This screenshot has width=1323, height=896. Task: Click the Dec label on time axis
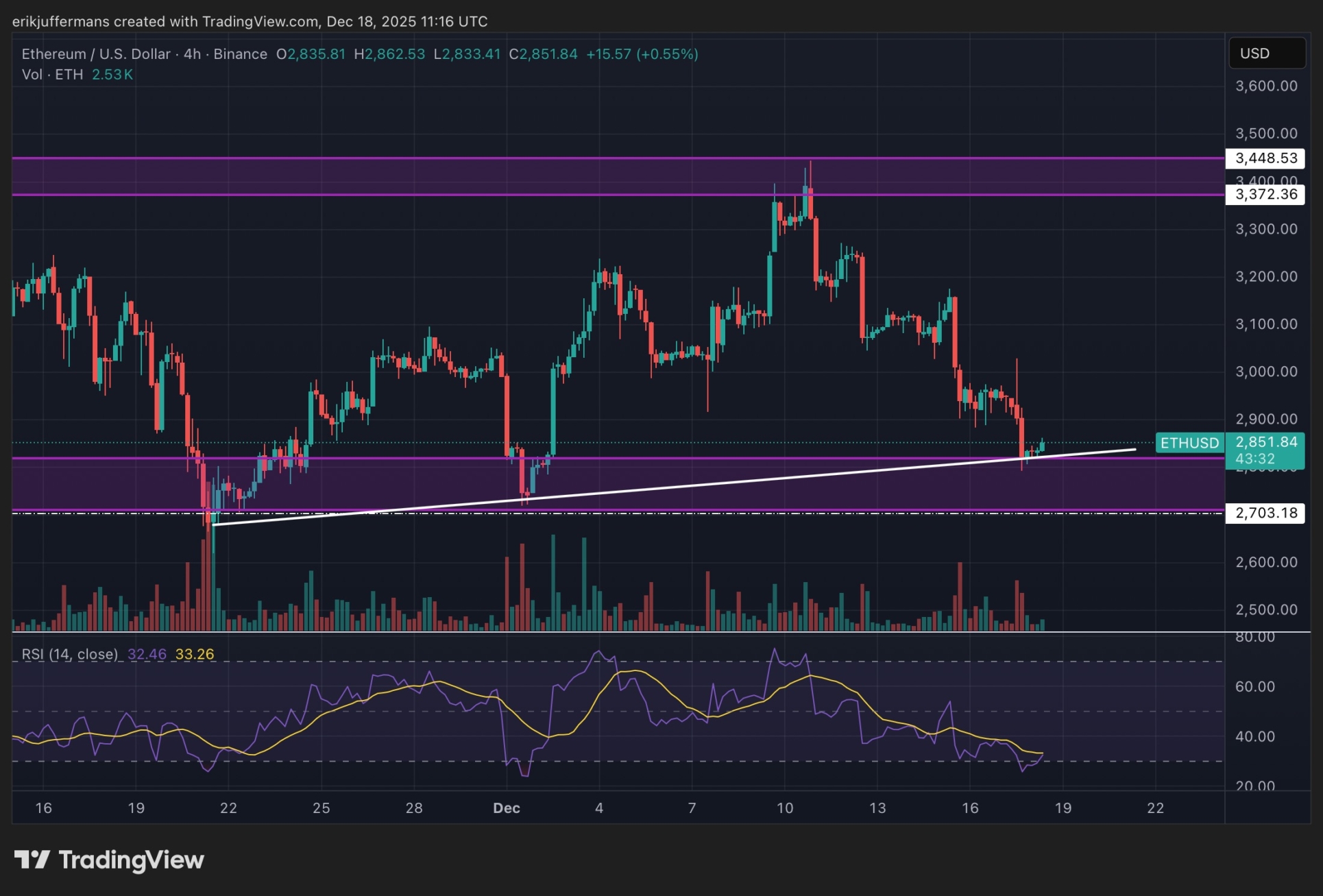pos(507,808)
